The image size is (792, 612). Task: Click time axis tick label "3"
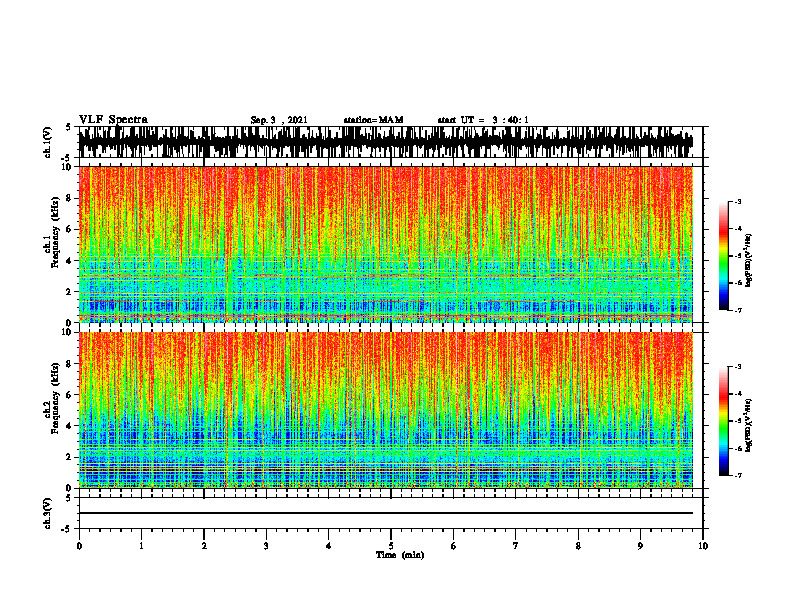point(266,546)
